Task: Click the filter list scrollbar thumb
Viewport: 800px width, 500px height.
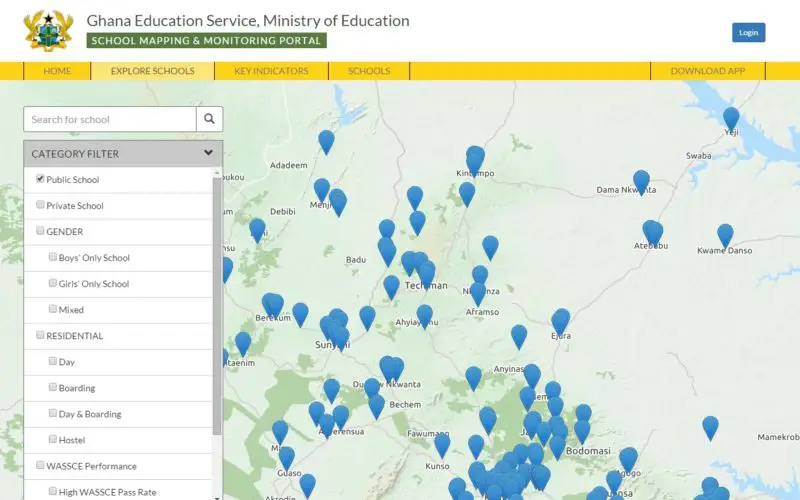Action: coord(217,306)
